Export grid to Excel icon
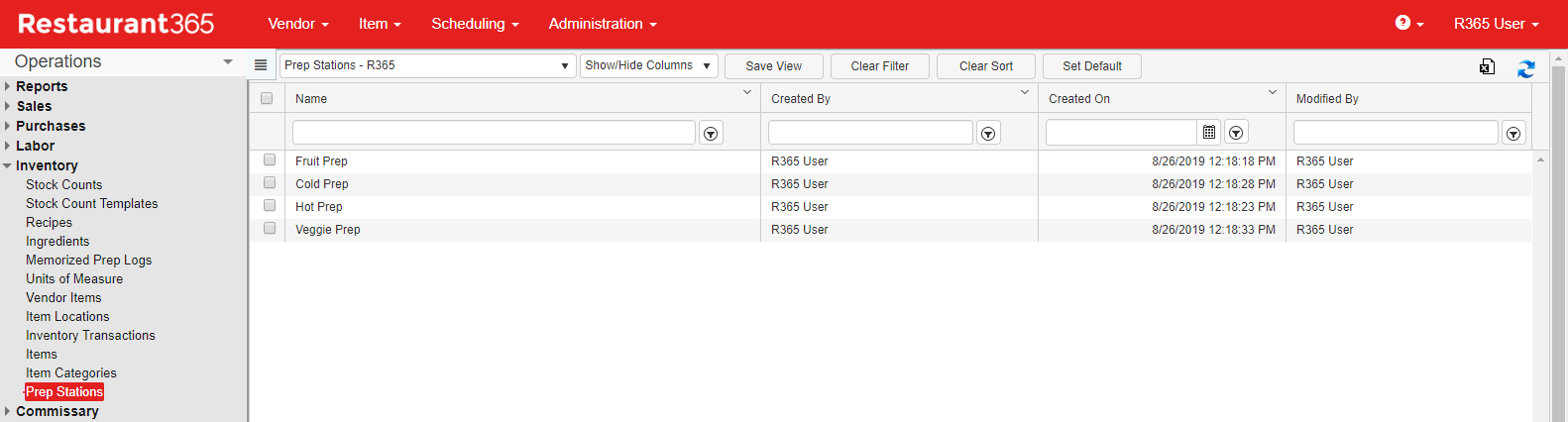This screenshot has width=1568, height=422. [x=1487, y=66]
